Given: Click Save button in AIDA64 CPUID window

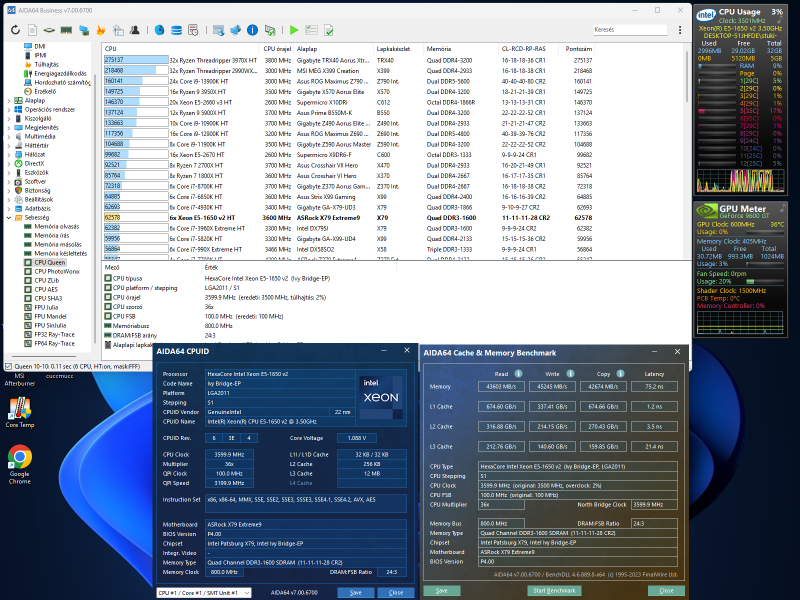Looking at the screenshot, I should [x=356, y=592].
